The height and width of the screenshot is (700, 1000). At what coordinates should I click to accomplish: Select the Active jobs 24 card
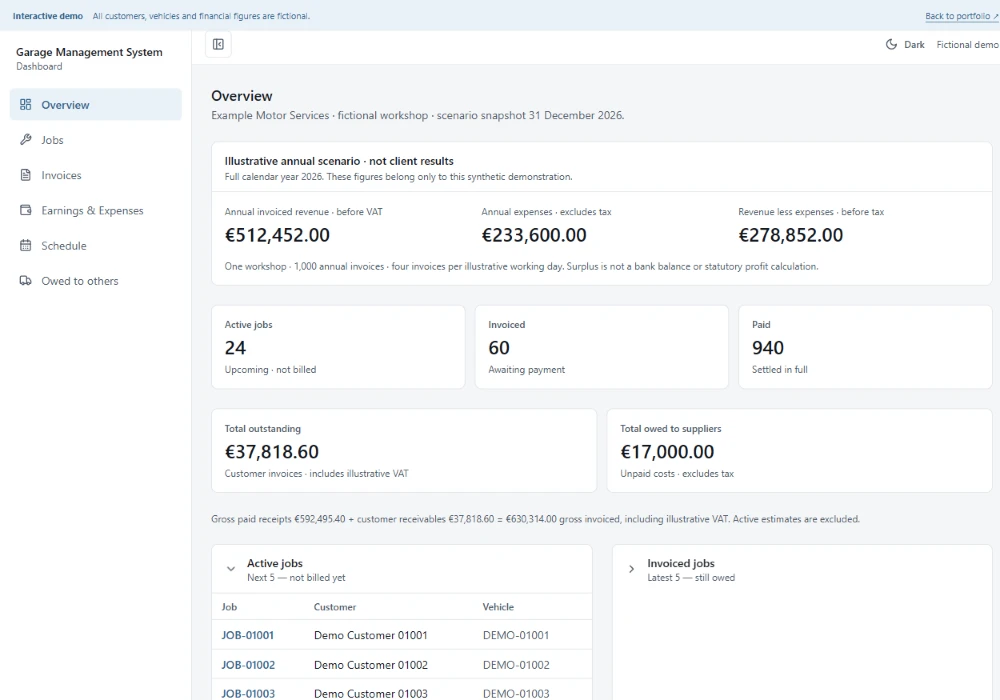pyautogui.click(x=338, y=347)
